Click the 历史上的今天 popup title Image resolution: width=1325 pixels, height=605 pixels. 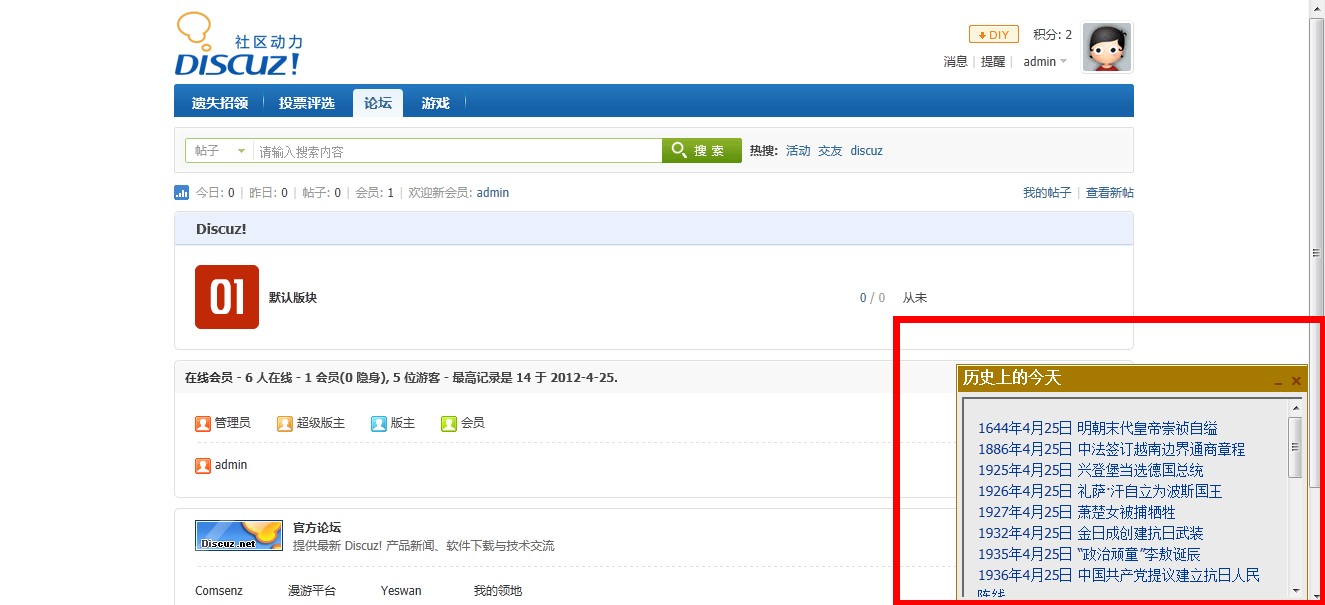(1012, 378)
